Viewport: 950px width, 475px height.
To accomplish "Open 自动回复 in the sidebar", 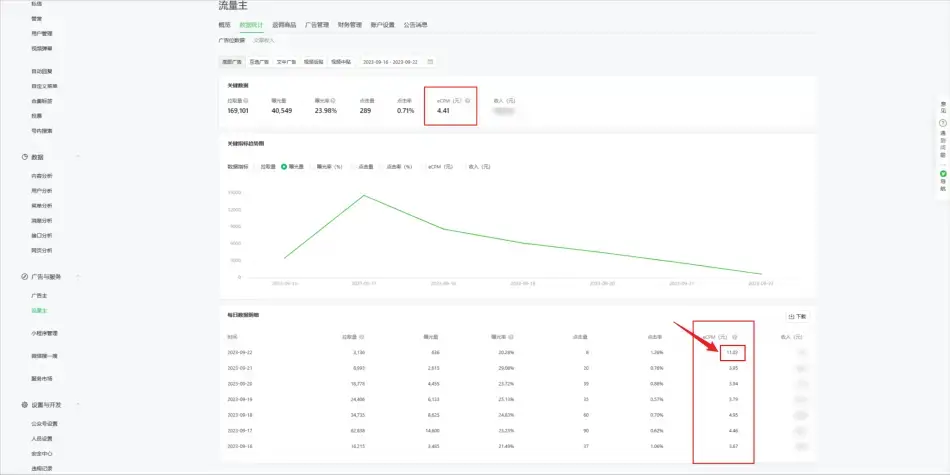I will point(42,71).
